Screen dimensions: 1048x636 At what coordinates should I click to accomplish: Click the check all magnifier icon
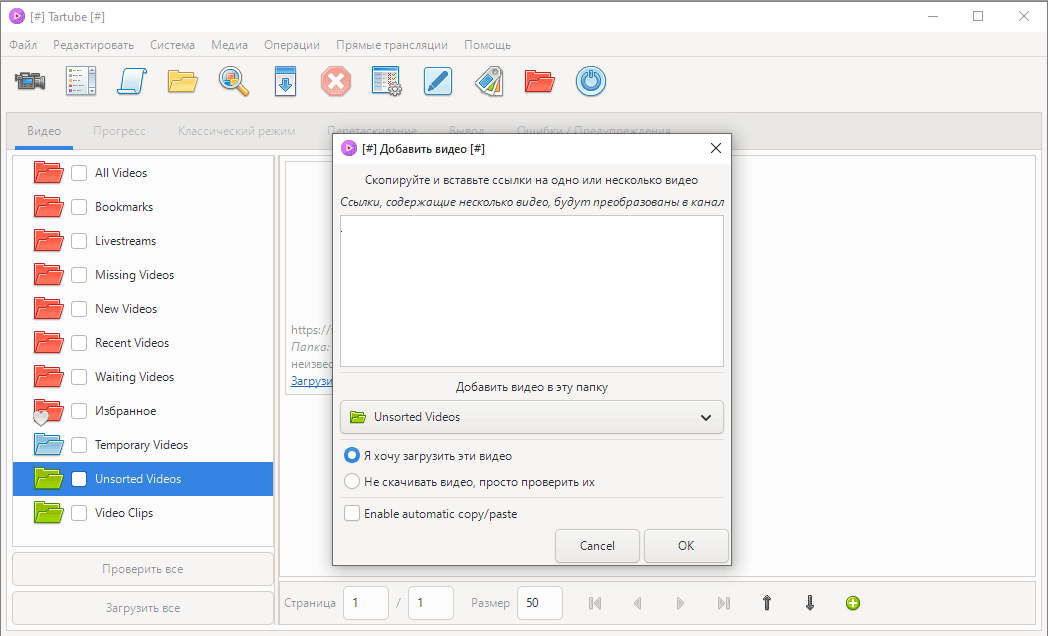[x=234, y=82]
